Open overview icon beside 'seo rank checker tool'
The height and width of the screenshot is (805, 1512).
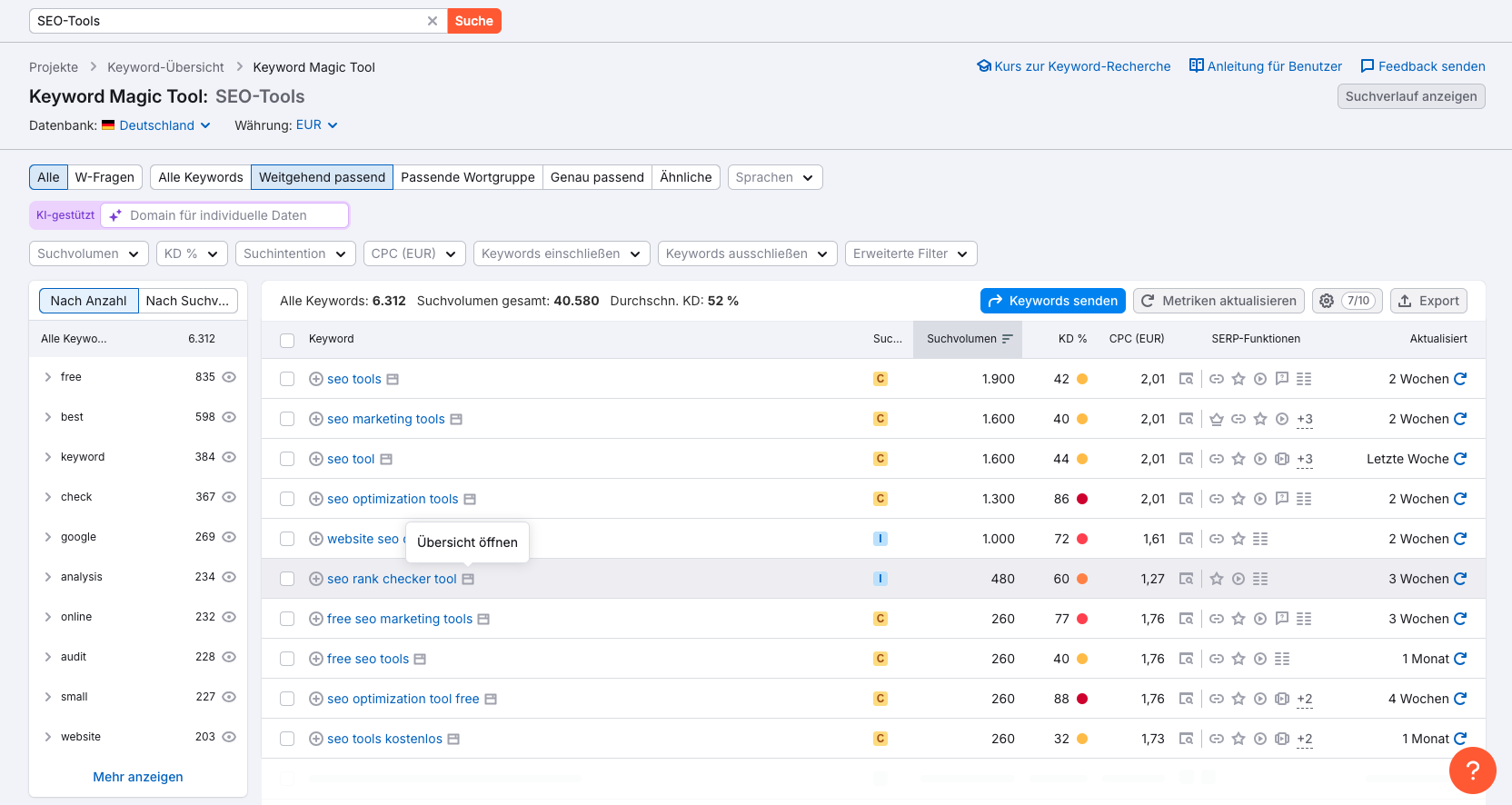(x=468, y=579)
